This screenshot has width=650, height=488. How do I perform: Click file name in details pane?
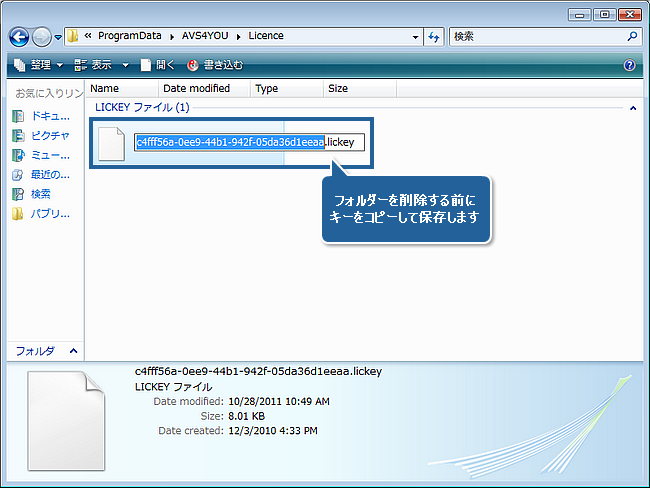(x=258, y=371)
